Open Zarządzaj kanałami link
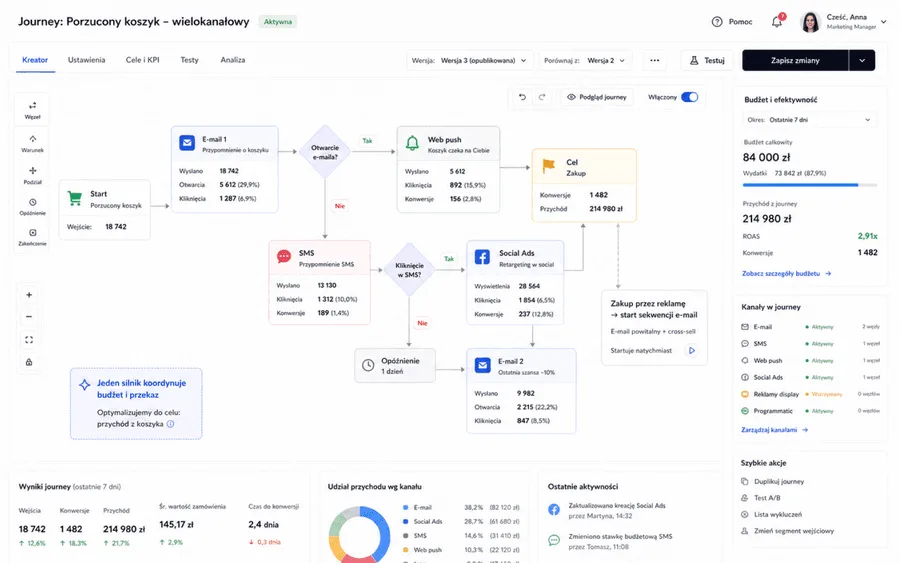Viewport: 900px width, 563px height. [x=774, y=430]
